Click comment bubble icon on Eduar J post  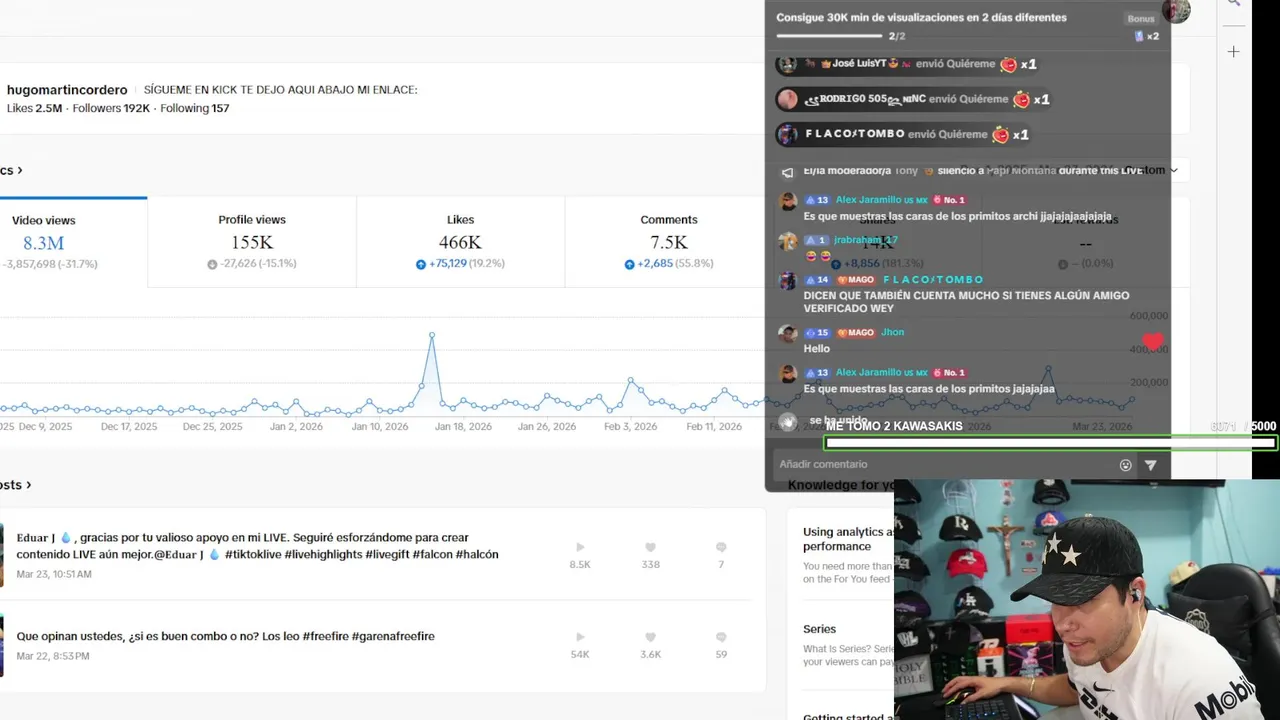pos(721,547)
